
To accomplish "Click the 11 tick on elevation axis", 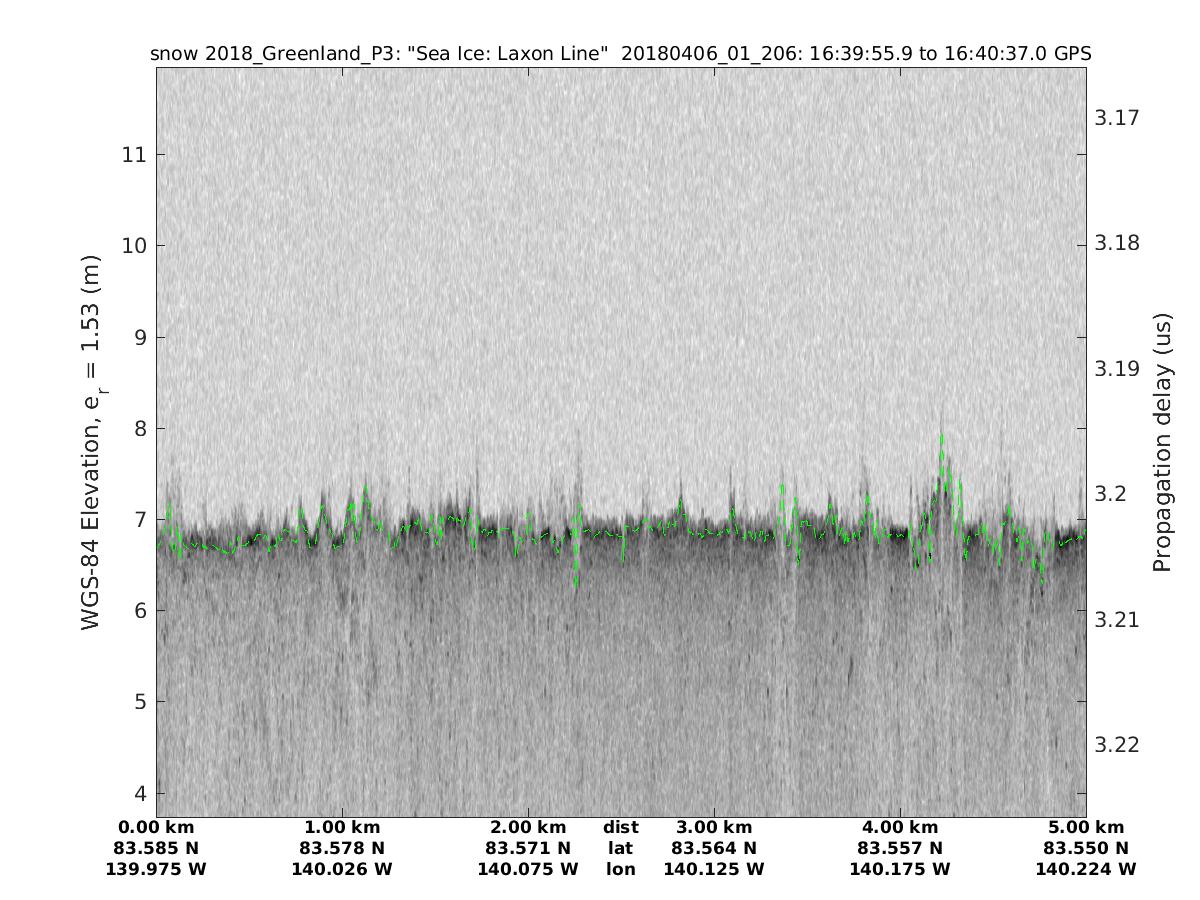I will [135, 154].
